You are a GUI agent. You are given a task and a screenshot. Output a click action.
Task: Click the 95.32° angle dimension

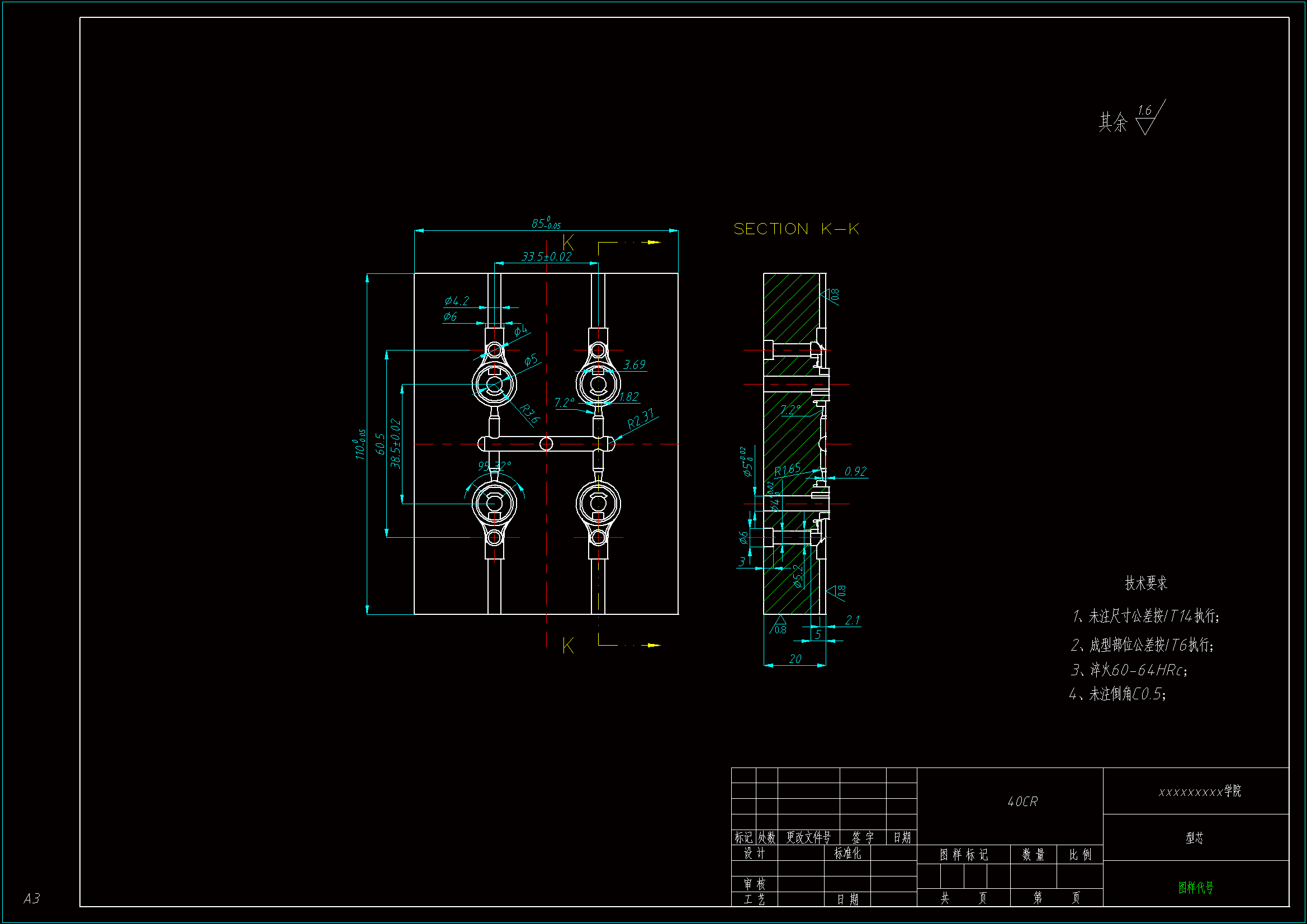pos(494,466)
